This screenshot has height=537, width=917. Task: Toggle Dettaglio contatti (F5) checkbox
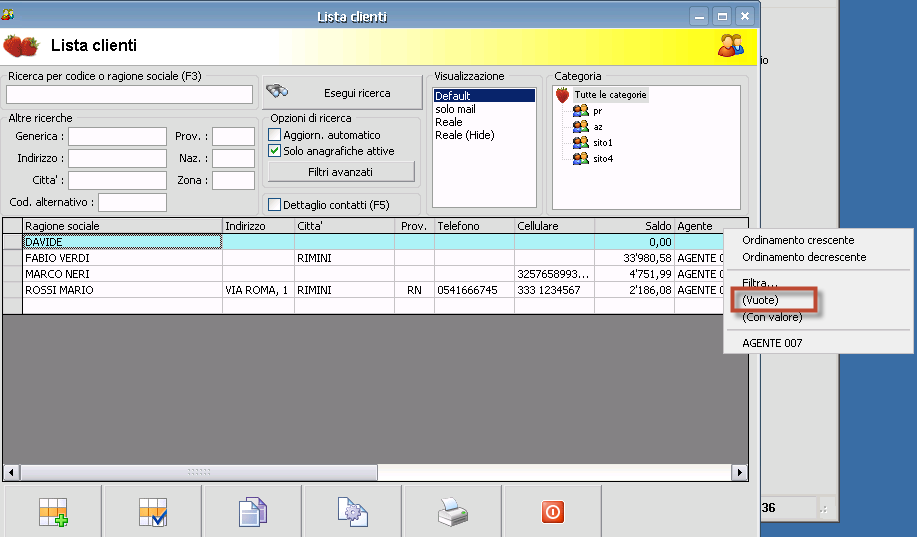click(x=274, y=204)
